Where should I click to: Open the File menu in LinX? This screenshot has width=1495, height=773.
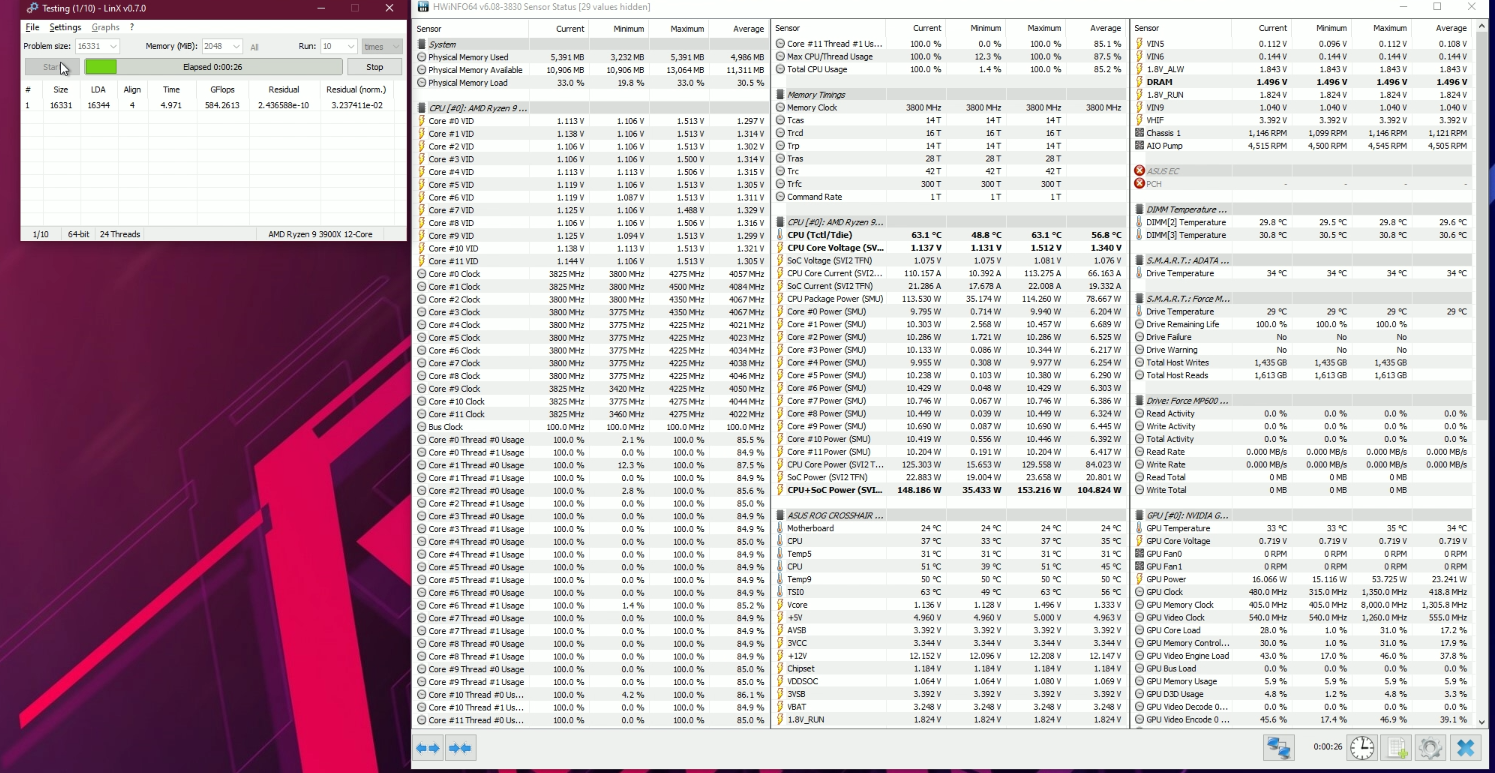tap(33, 27)
